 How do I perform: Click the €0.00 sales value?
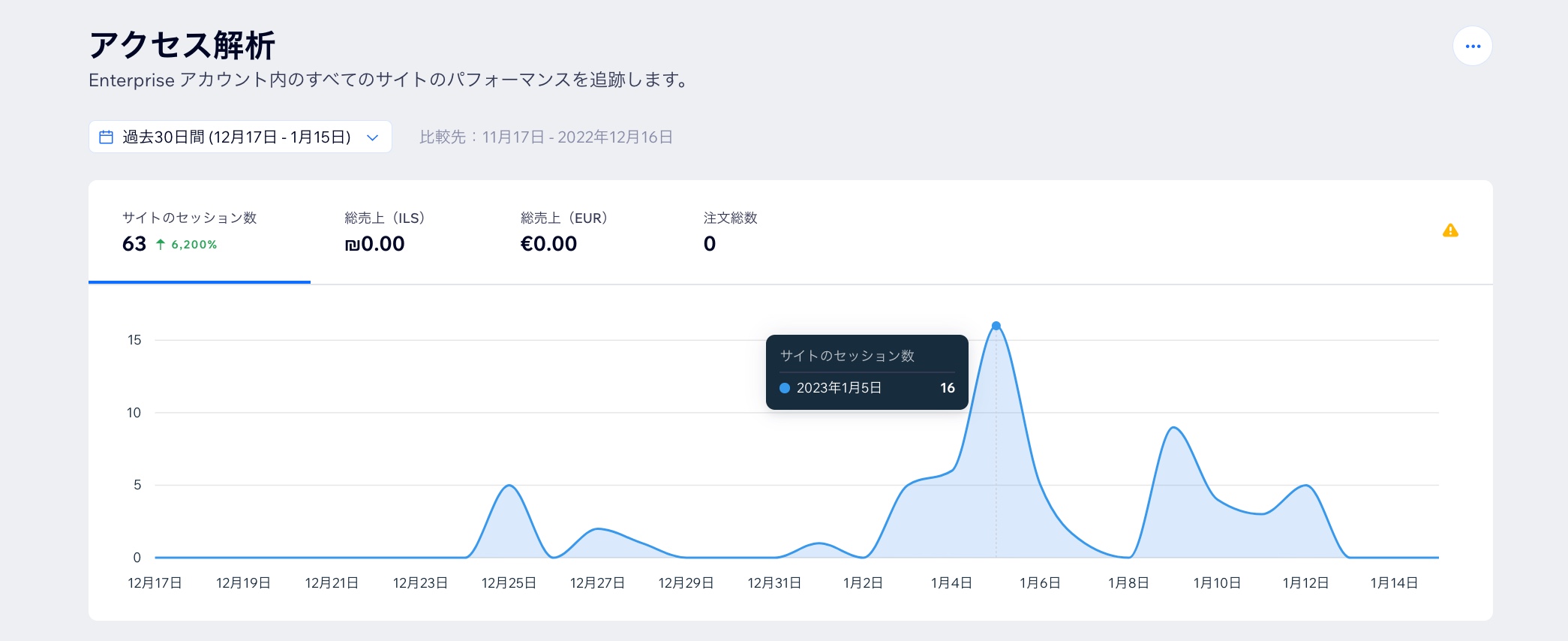point(548,244)
